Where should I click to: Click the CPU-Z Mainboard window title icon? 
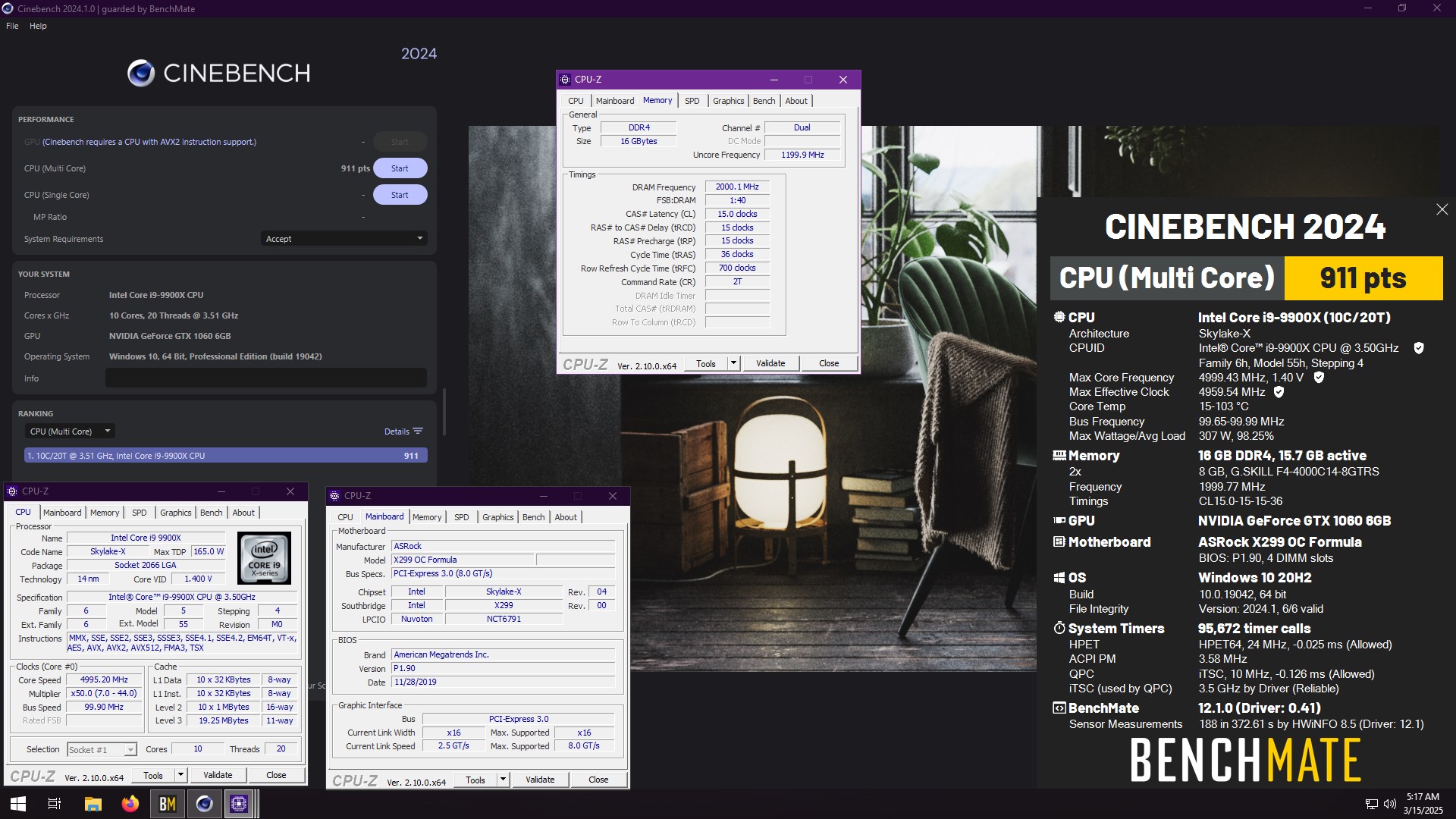click(x=334, y=496)
